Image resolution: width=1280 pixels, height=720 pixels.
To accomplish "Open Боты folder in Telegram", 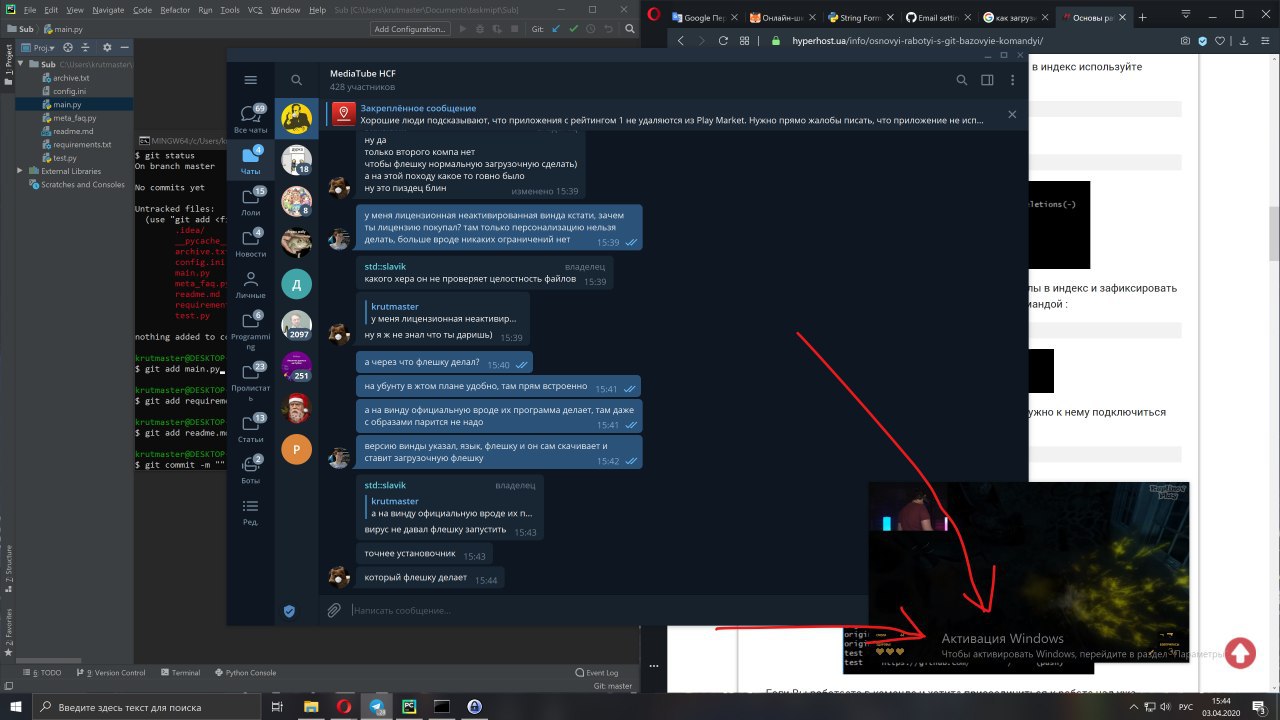I will coord(250,471).
